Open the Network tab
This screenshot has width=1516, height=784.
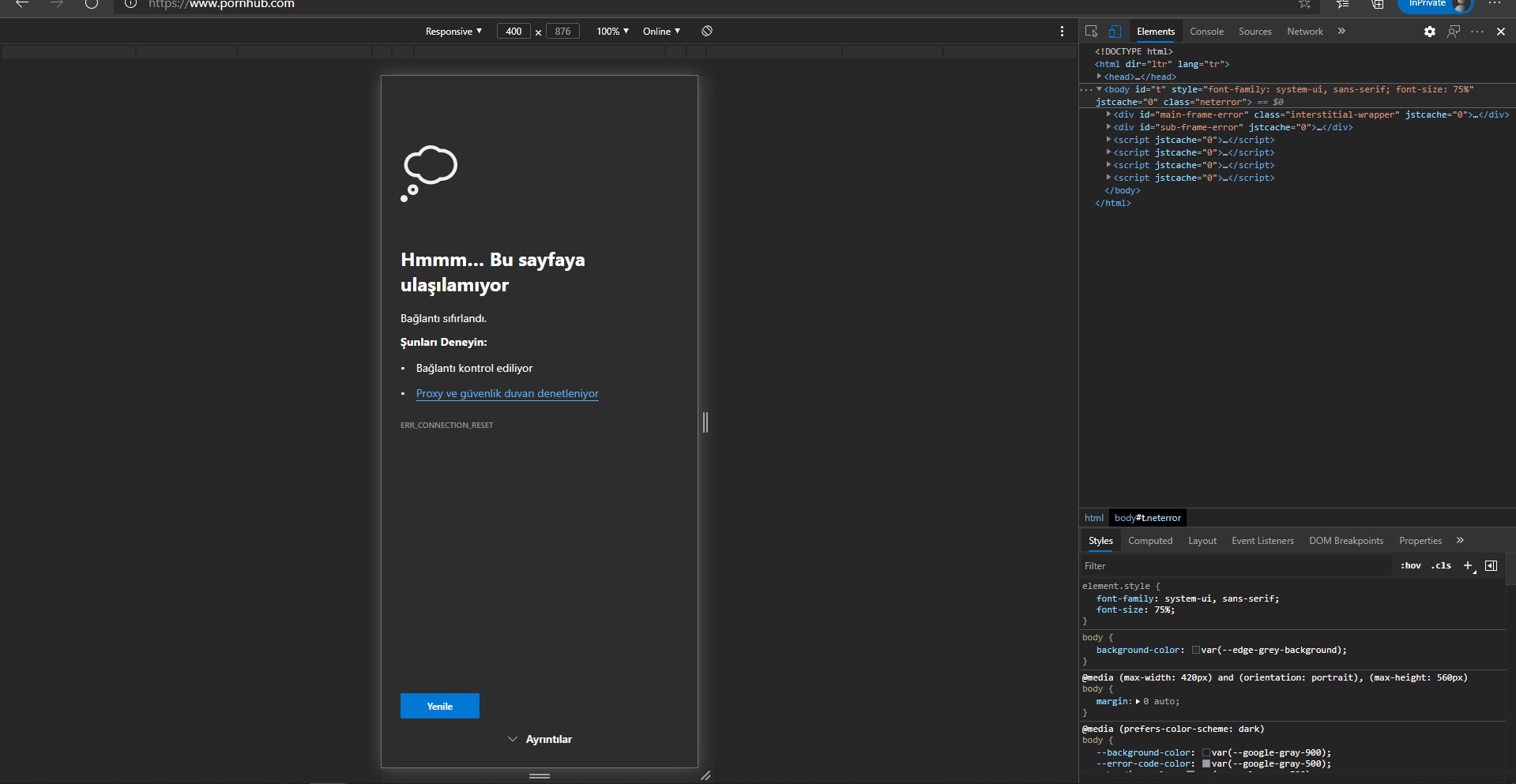click(x=1305, y=32)
